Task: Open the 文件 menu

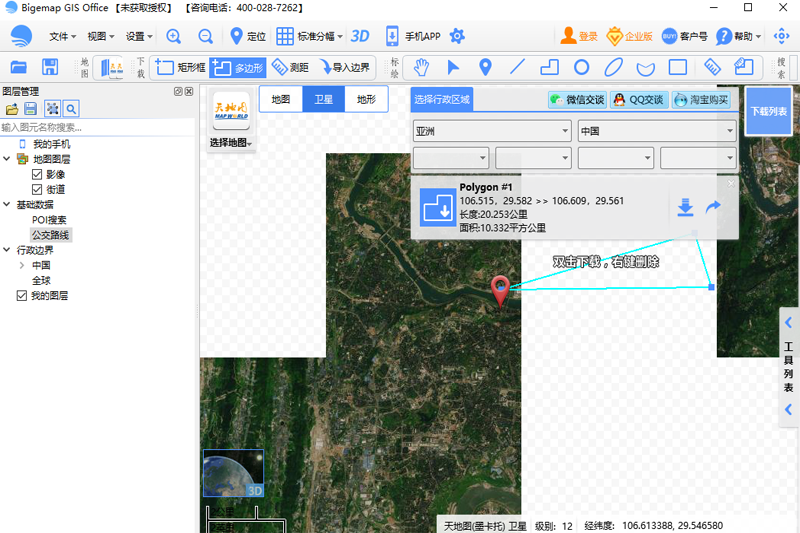Action: coord(63,36)
